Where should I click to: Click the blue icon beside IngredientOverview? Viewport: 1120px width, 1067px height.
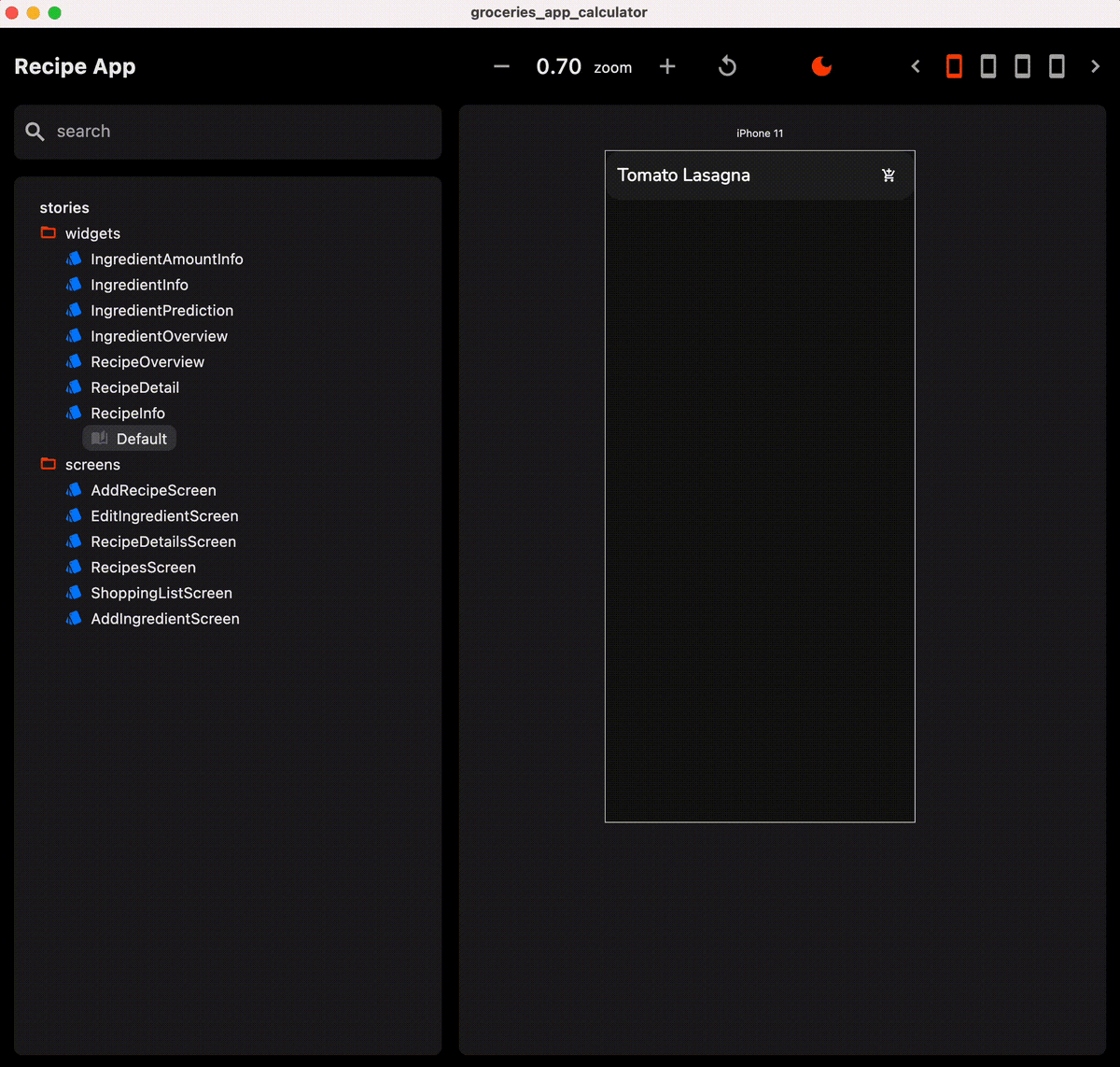pyautogui.click(x=74, y=335)
